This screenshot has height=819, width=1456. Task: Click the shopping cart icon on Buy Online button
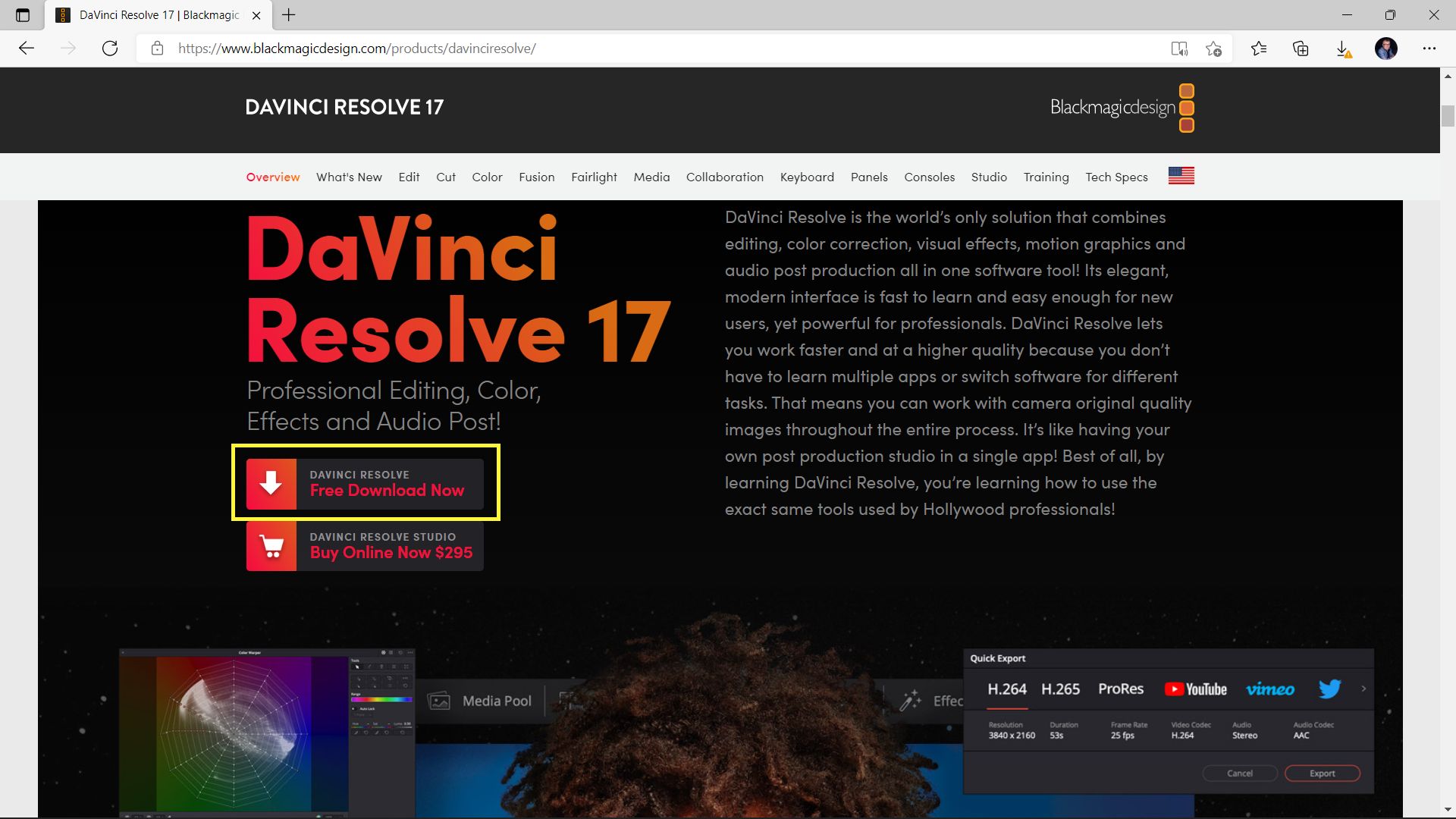(x=270, y=545)
